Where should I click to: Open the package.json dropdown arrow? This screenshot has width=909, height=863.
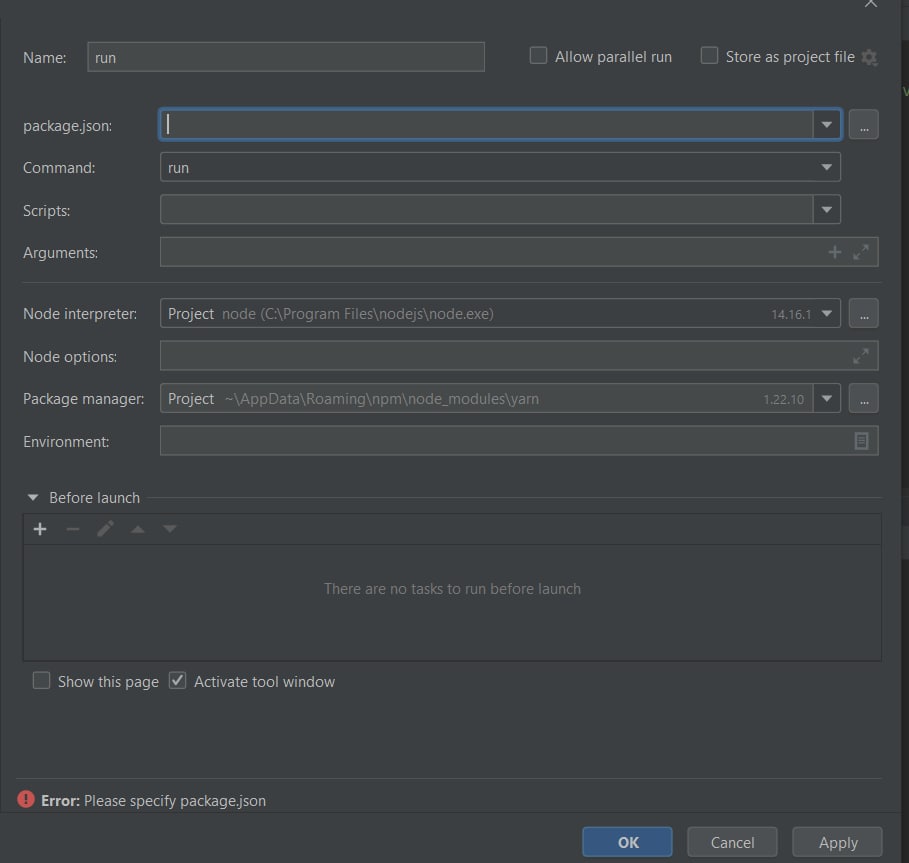pyautogui.click(x=827, y=125)
